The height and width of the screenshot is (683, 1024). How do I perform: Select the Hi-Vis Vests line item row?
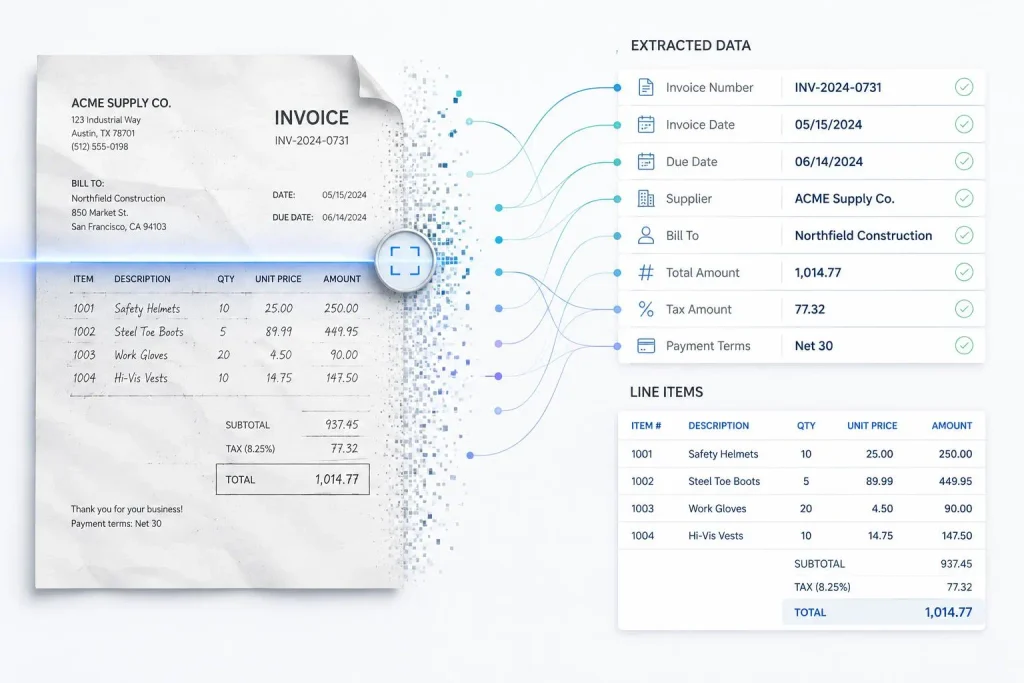(801, 535)
